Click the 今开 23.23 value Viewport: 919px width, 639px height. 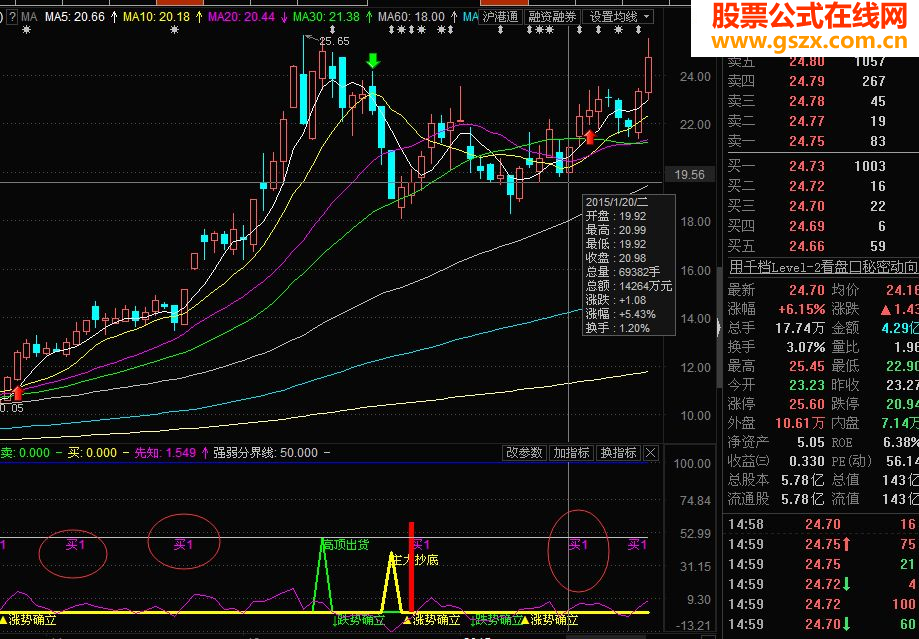pos(807,385)
